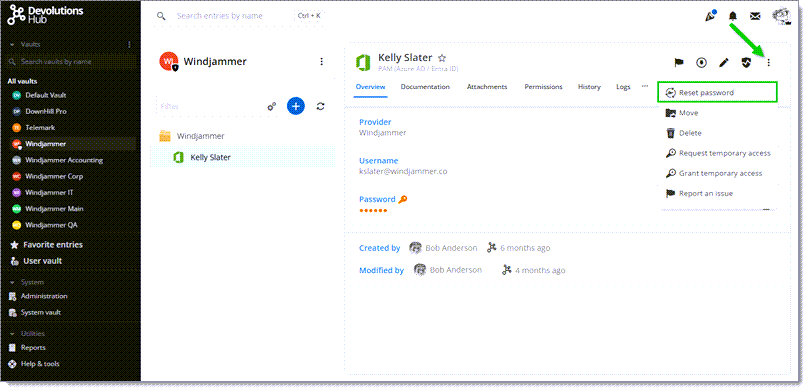
Task: Open the History tab
Action: (x=589, y=87)
